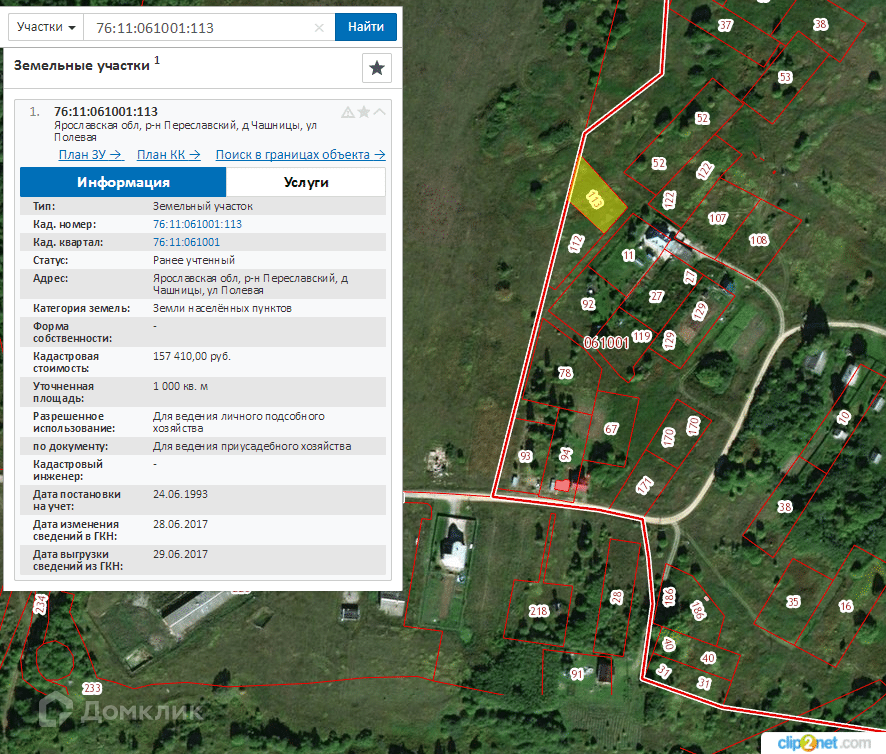The image size is (886, 754).
Task: Click the land category Земли населённых пунктов
Action: [x=222, y=308]
